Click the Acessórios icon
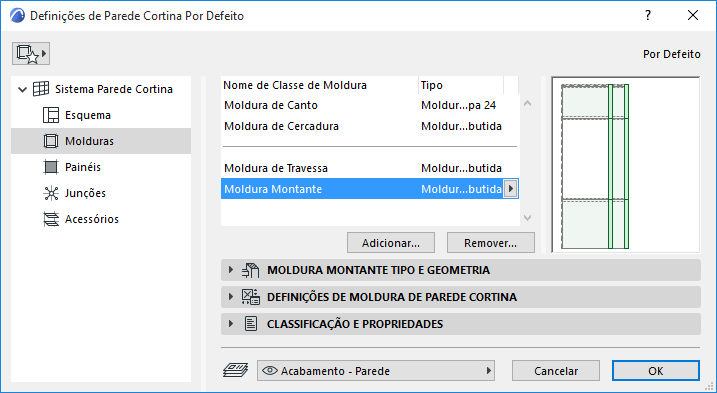This screenshot has width=717, height=393. pyautogui.click(x=51, y=220)
